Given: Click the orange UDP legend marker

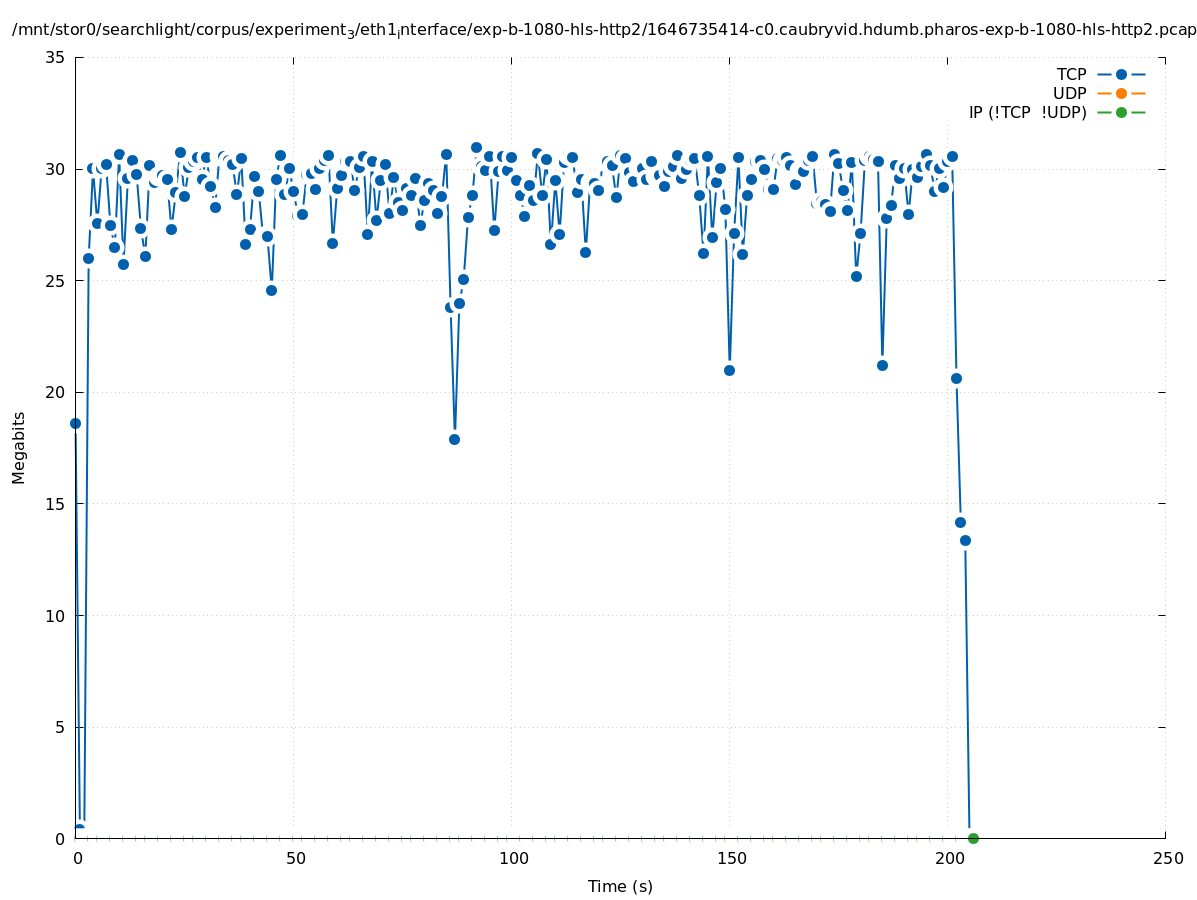Looking at the screenshot, I should click(1121, 93).
